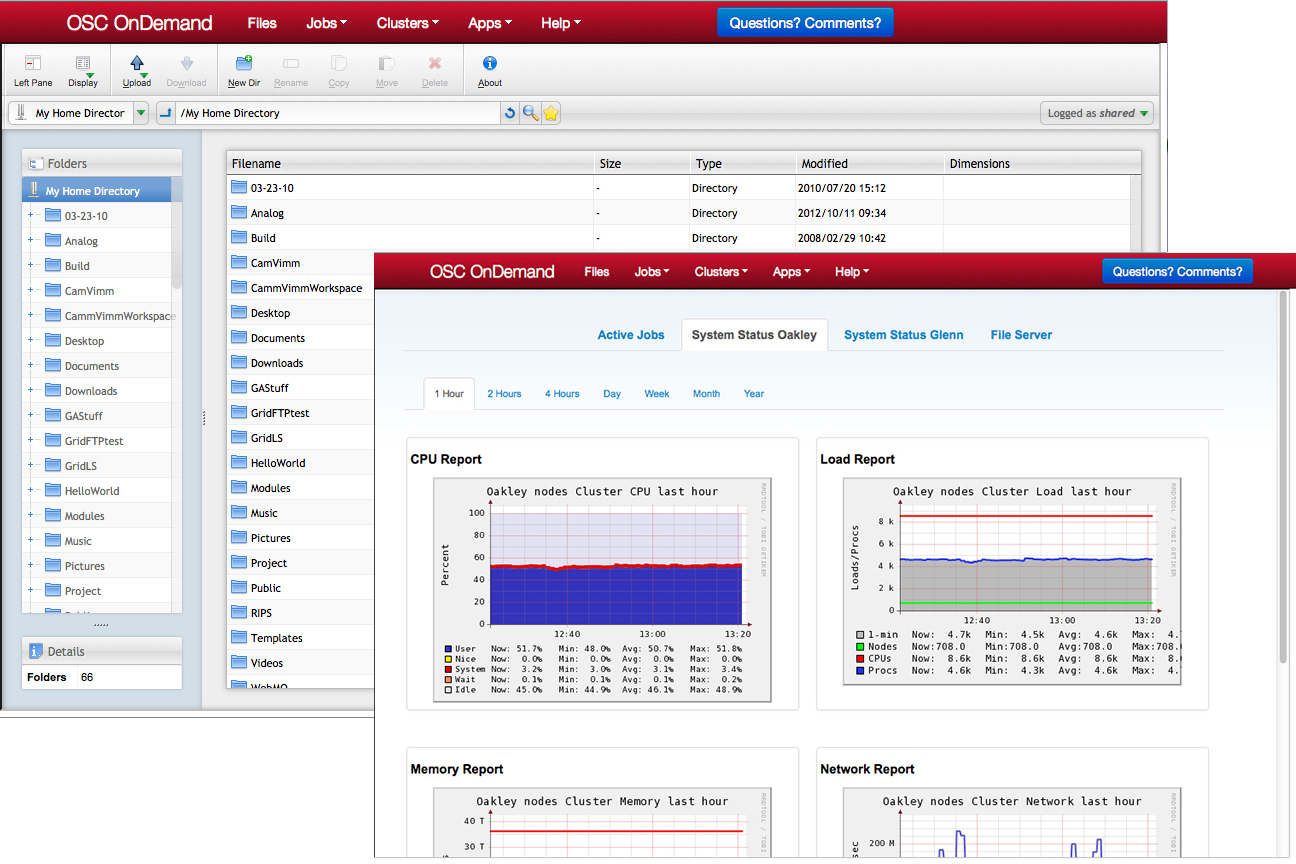This screenshot has width=1296, height=864.
Task: Click the Download toolbar icon
Action: [186, 64]
